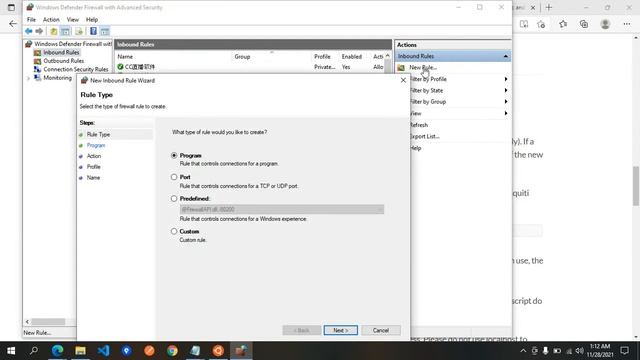
Task: Open Google Chrome from taskbar
Action: [172, 351]
